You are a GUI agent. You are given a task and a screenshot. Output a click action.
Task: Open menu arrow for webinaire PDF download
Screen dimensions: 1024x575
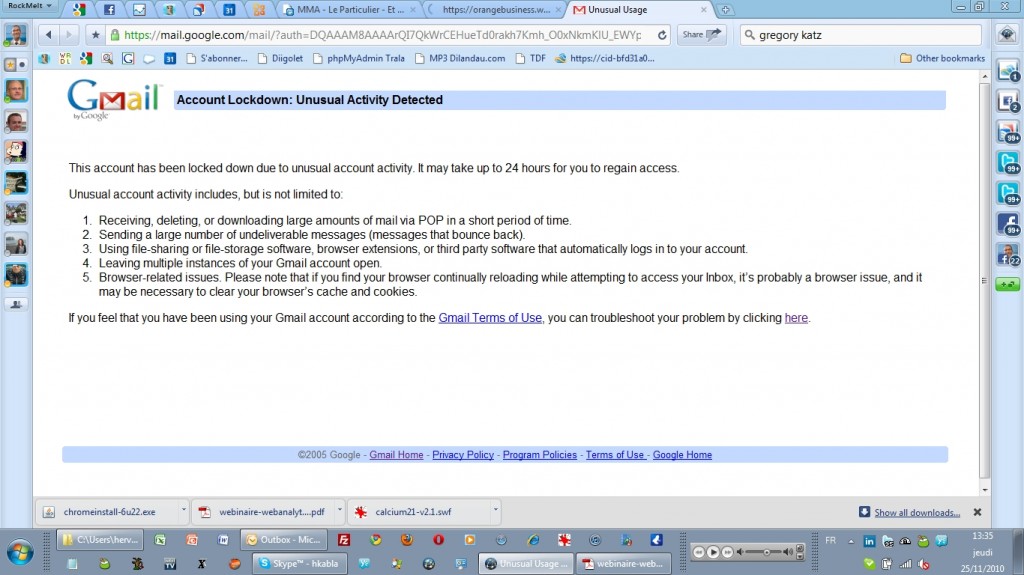click(x=340, y=509)
